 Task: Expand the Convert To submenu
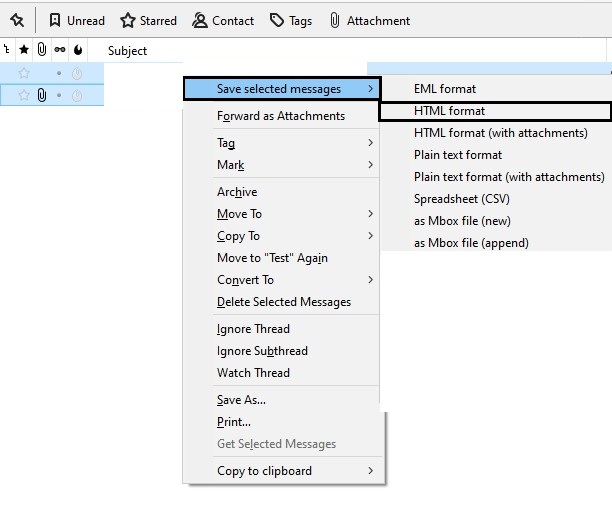[281, 280]
